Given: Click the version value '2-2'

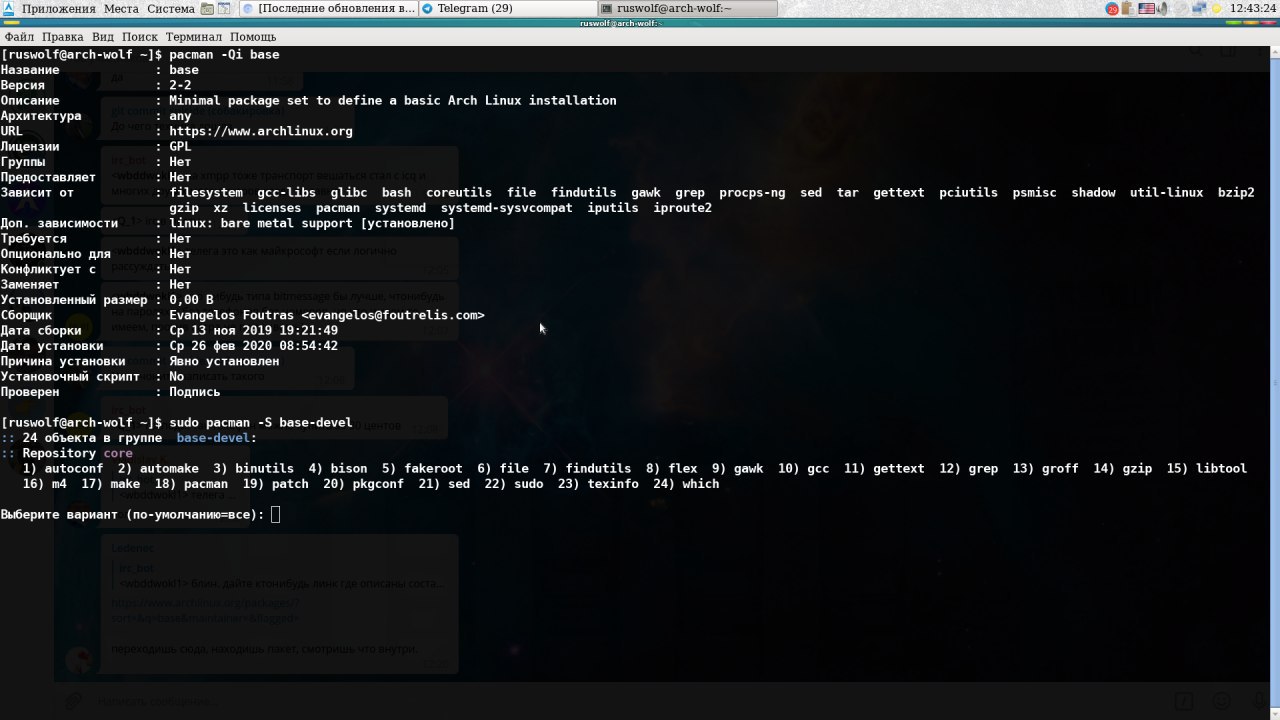Looking at the screenshot, I should point(180,85).
